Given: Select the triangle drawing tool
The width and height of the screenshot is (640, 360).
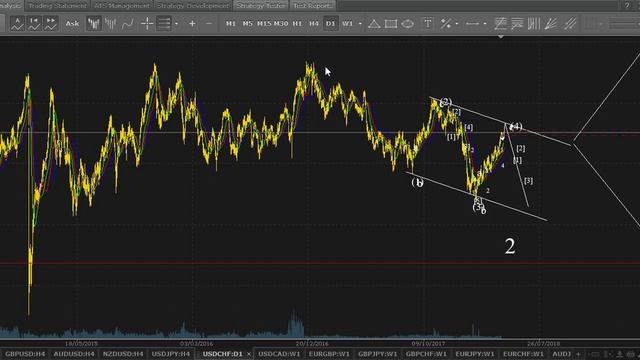Looking at the screenshot, I should (x=374, y=24).
